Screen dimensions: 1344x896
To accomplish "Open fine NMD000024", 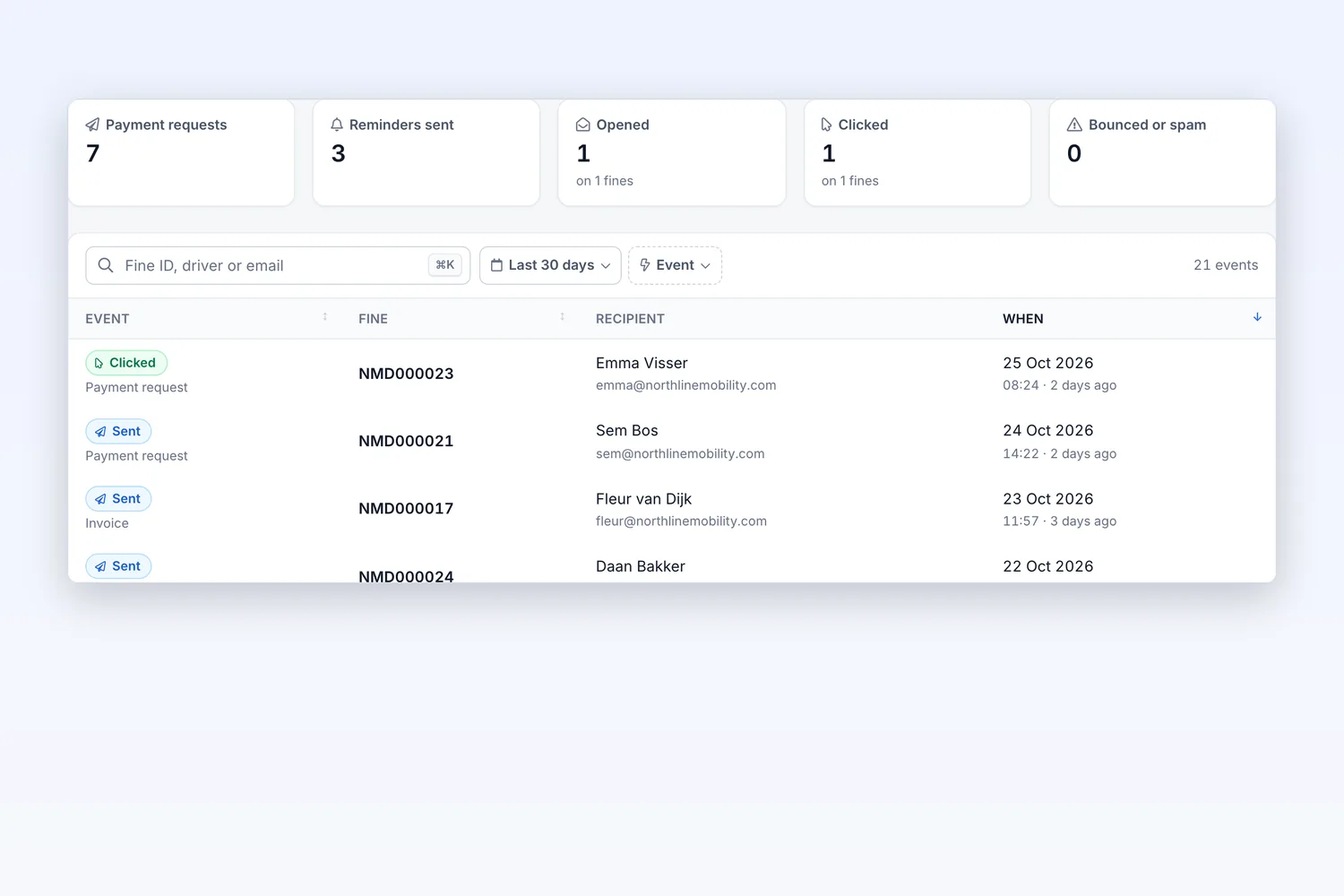I will [x=406, y=575].
